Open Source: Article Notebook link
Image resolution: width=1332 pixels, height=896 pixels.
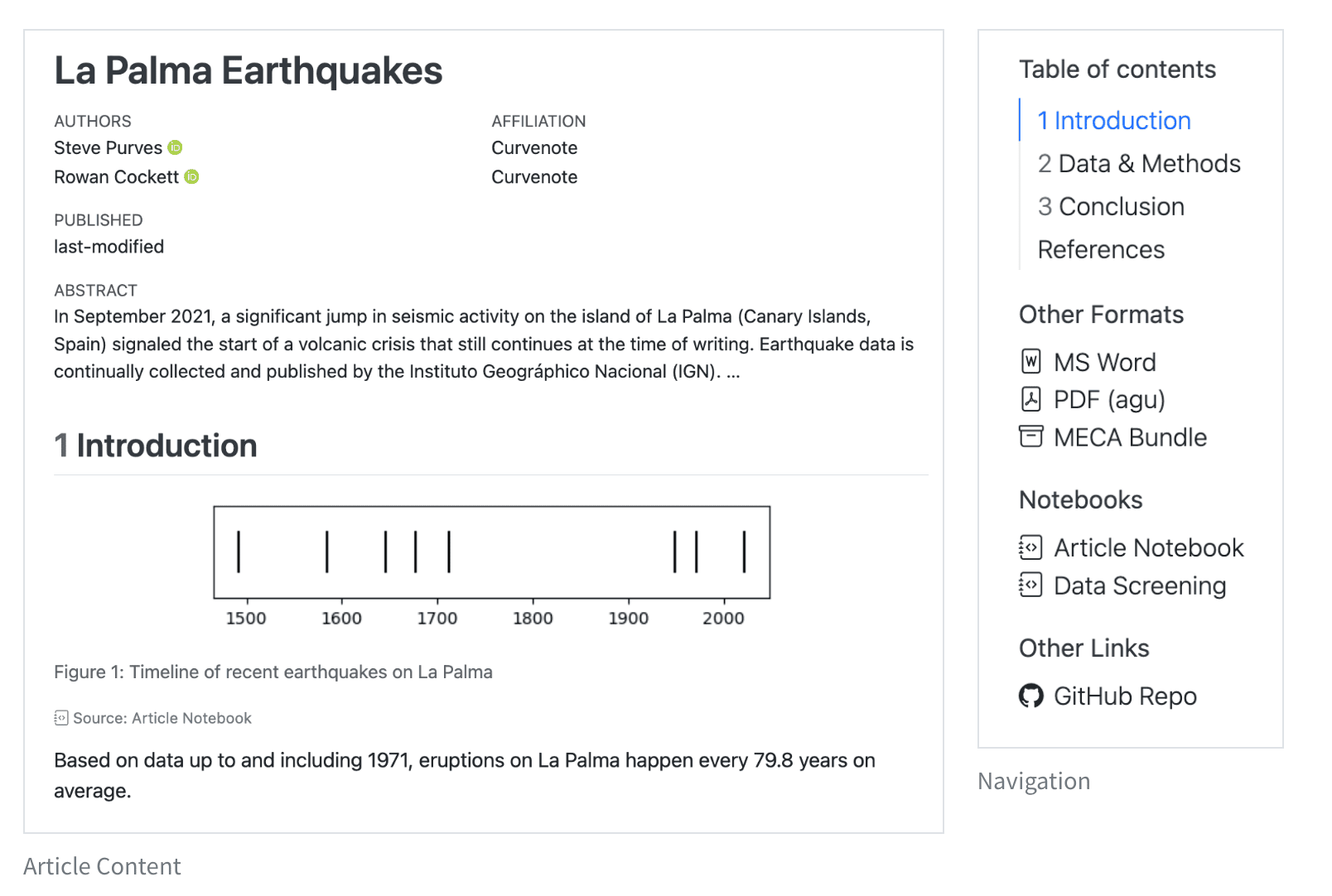click(162, 719)
